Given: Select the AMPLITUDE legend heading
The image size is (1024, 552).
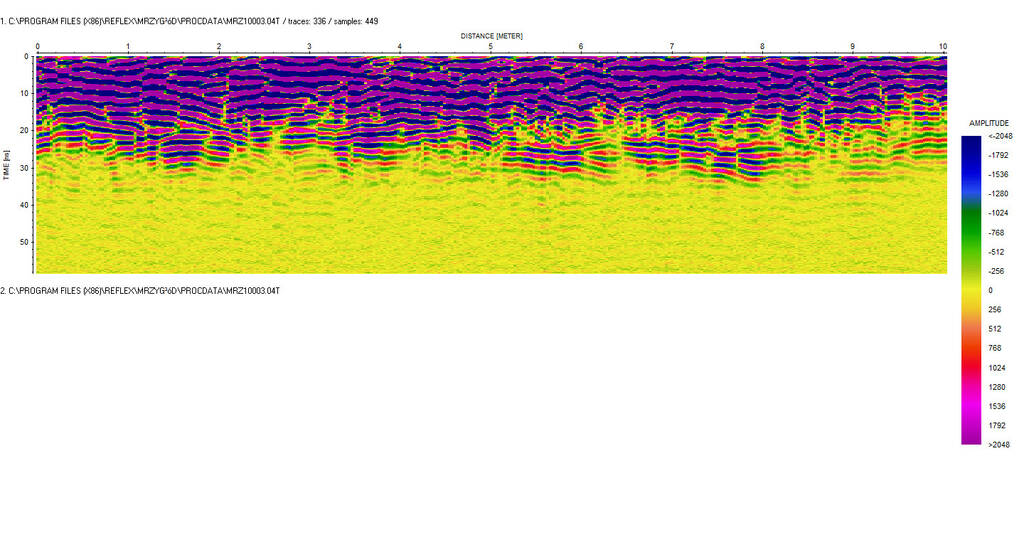Looking at the screenshot, I should click(x=989, y=122).
